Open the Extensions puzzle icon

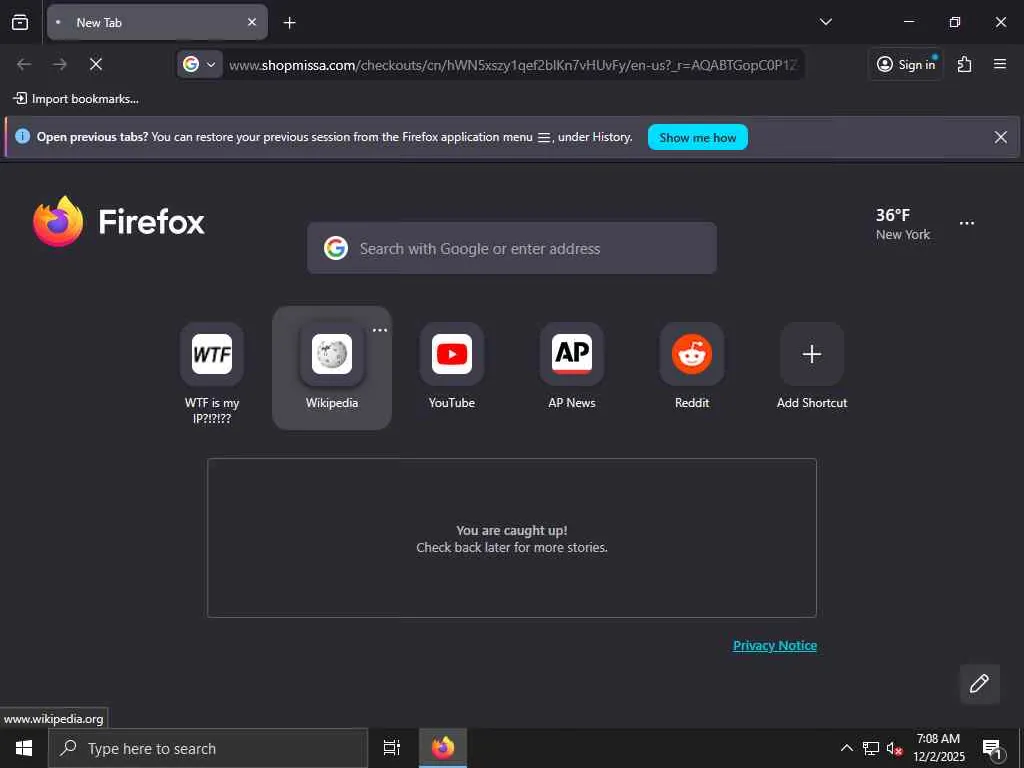coord(965,64)
